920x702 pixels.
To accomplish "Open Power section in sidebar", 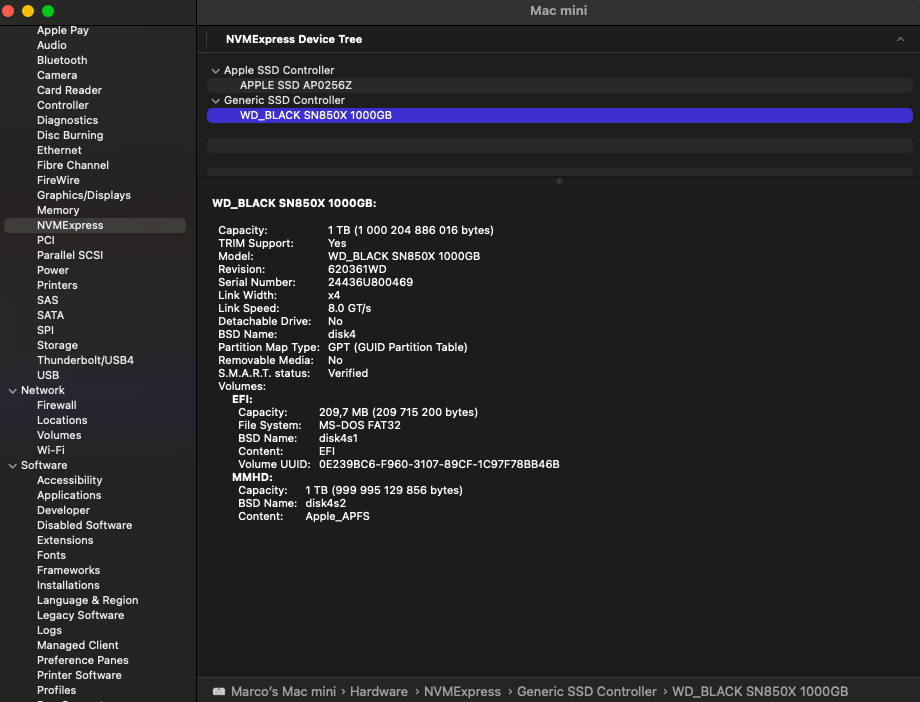I will (53, 270).
